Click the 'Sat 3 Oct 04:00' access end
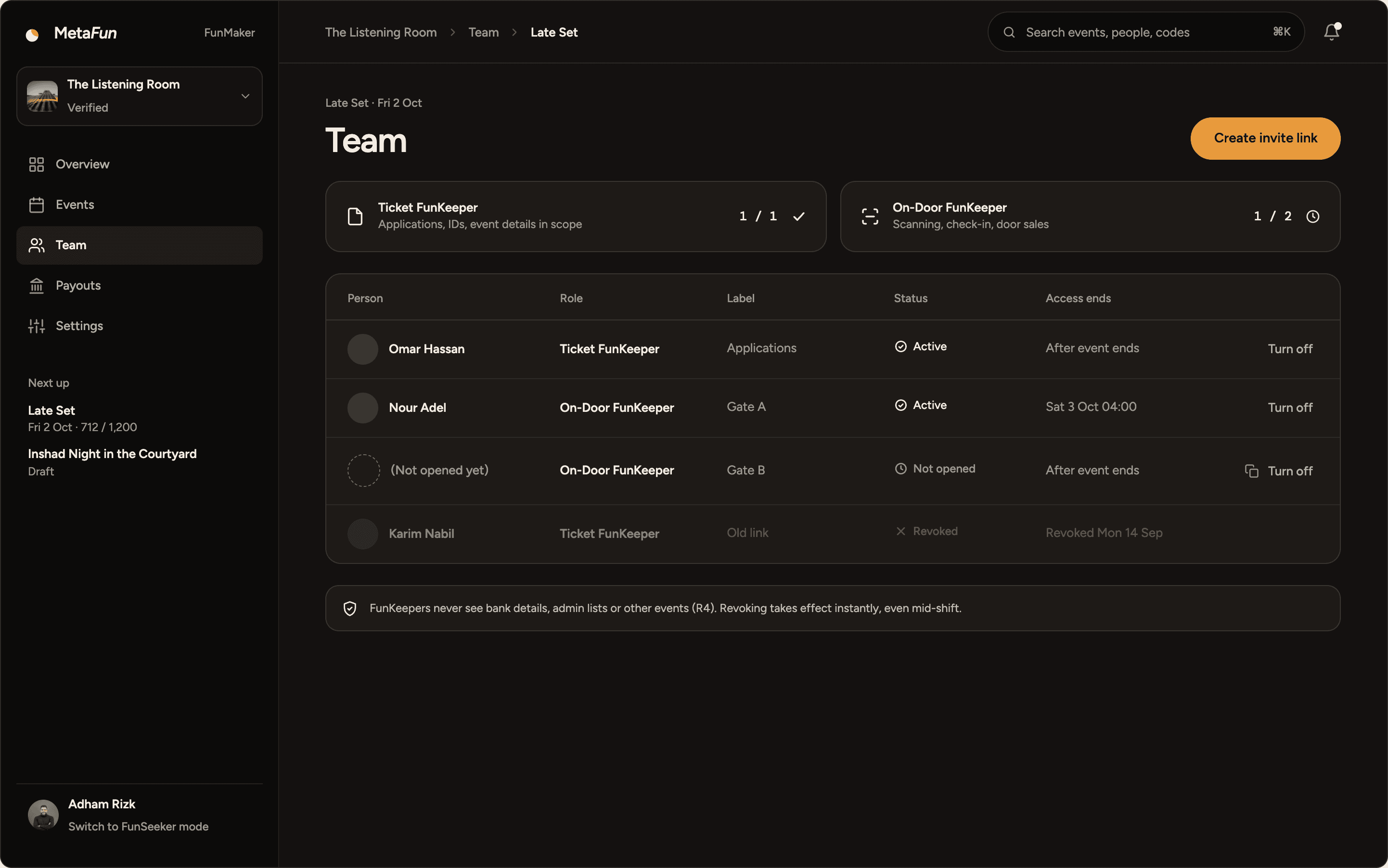 point(1091,407)
